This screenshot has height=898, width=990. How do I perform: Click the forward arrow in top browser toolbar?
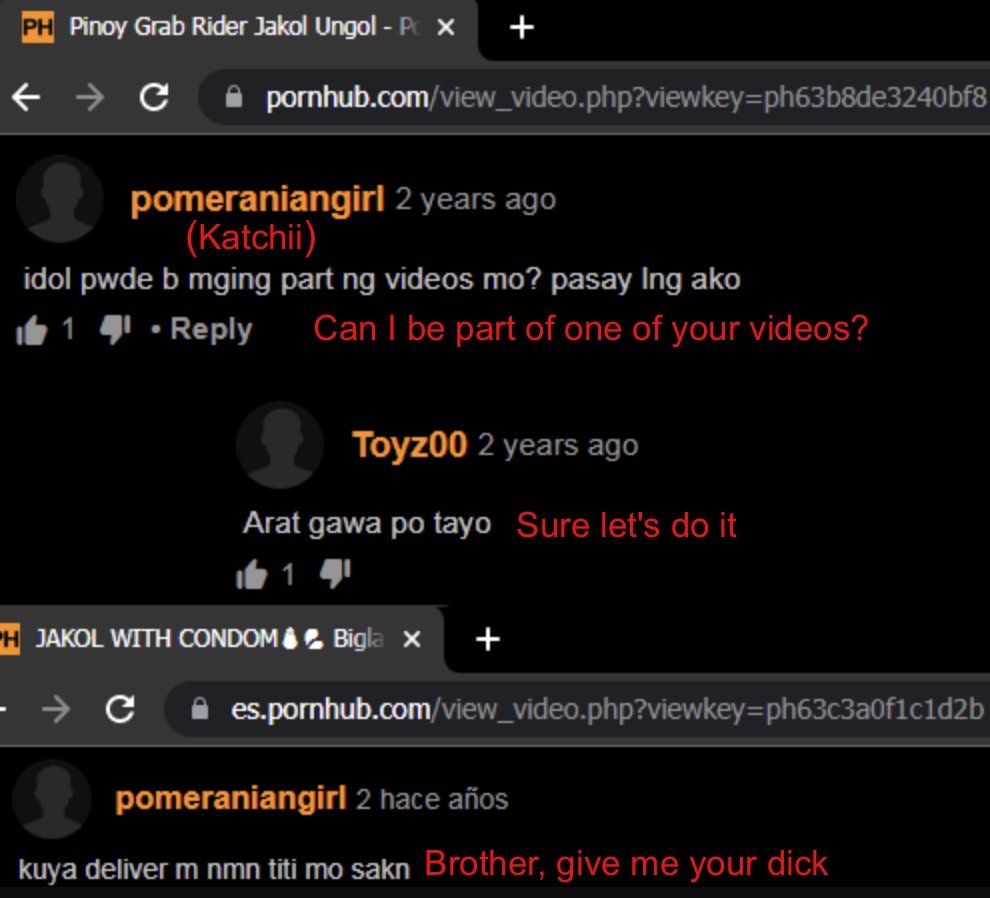tap(90, 97)
